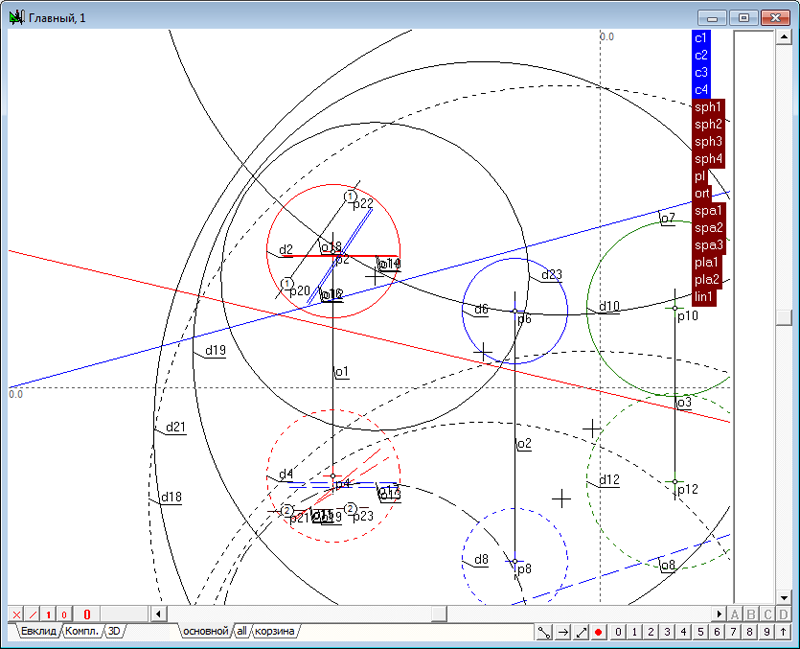Click the digit 1 button in bottom row
Screen dimensions: 800x649
coord(634,632)
